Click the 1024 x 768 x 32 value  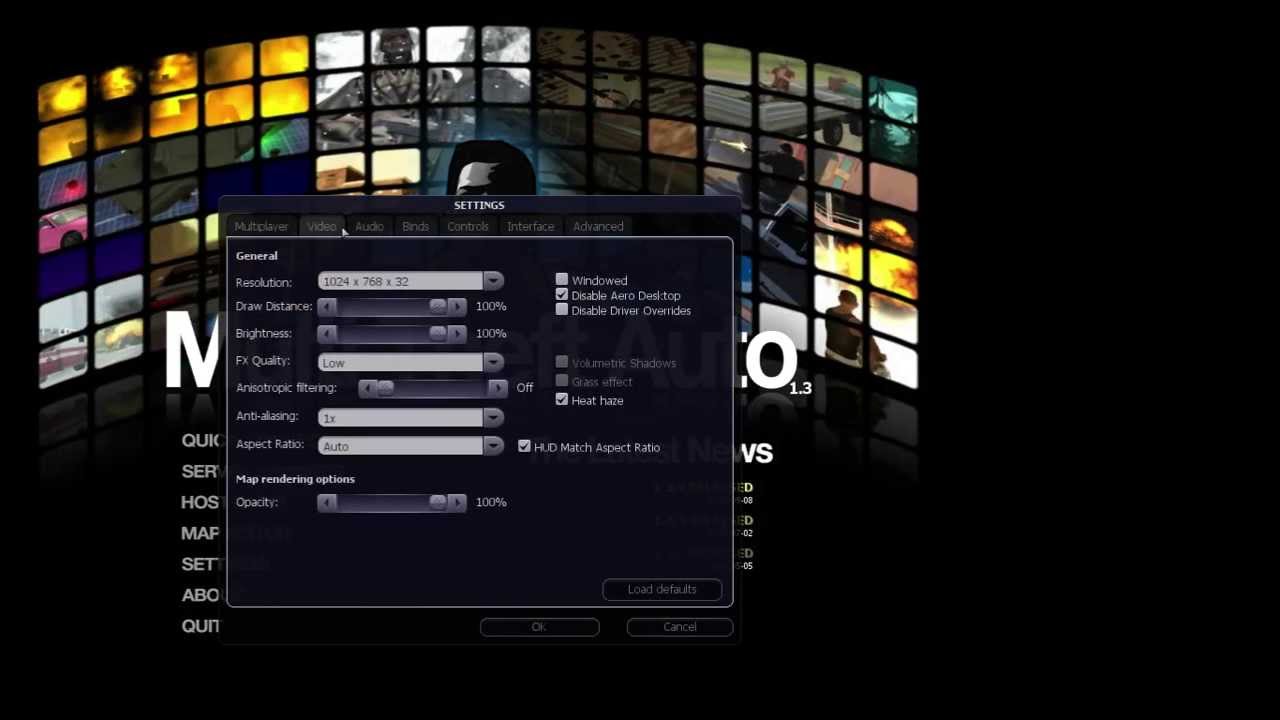[x=365, y=282]
